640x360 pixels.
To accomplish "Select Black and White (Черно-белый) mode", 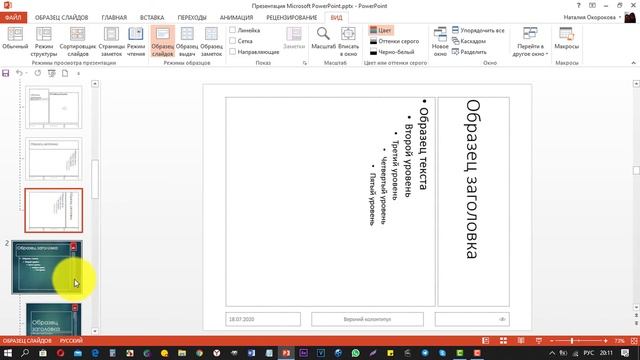I will [392, 52].
